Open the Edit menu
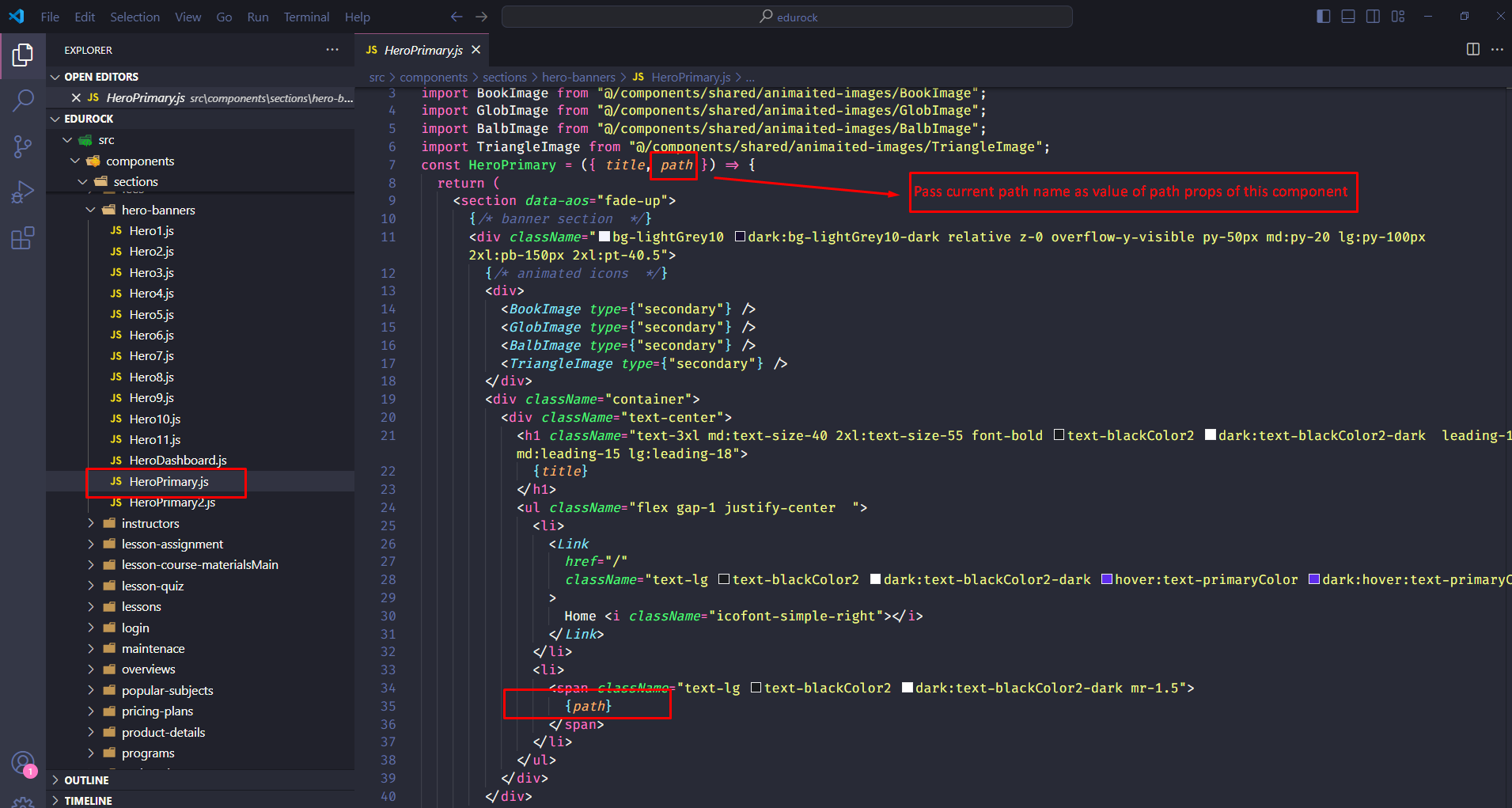 pos(85,17)
